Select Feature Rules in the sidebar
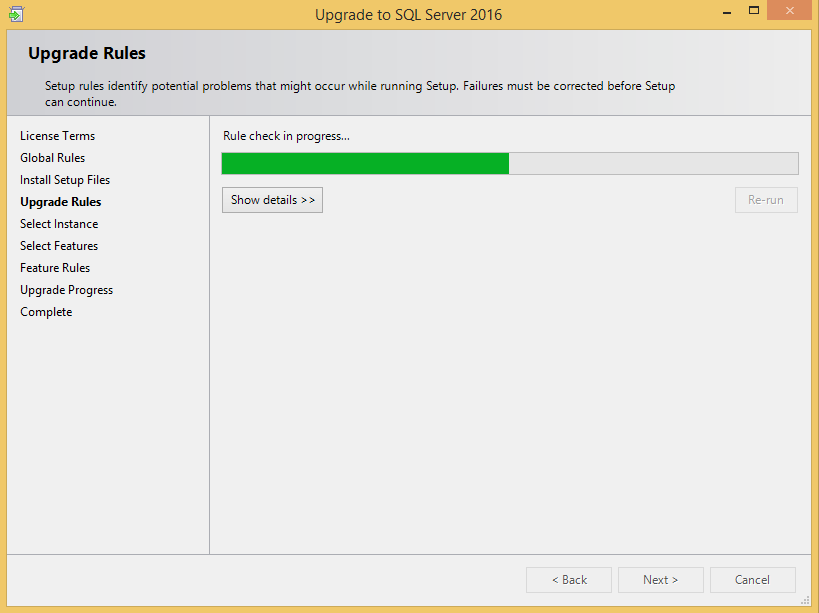 pos(55,268)
